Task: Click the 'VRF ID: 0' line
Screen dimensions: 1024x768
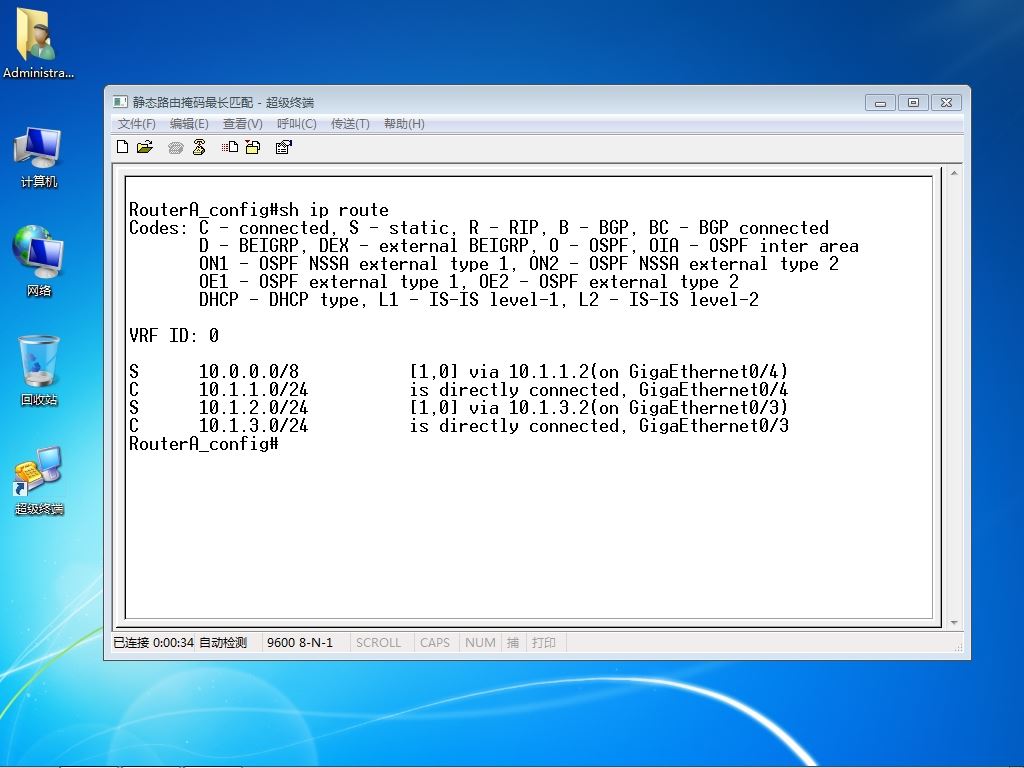Action: [174, 336]
